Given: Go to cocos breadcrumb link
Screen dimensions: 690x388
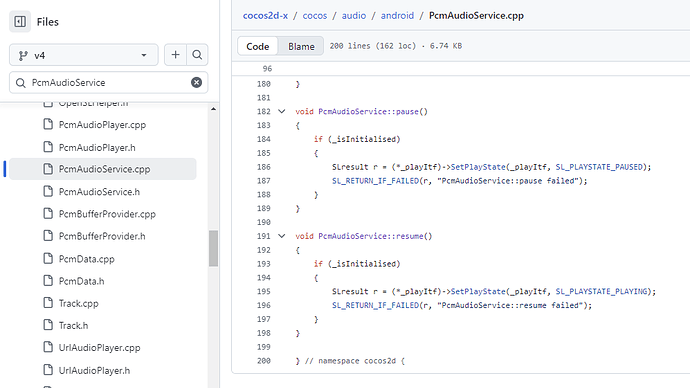Looking at the screenshot, I should click(x=315, y=15).
